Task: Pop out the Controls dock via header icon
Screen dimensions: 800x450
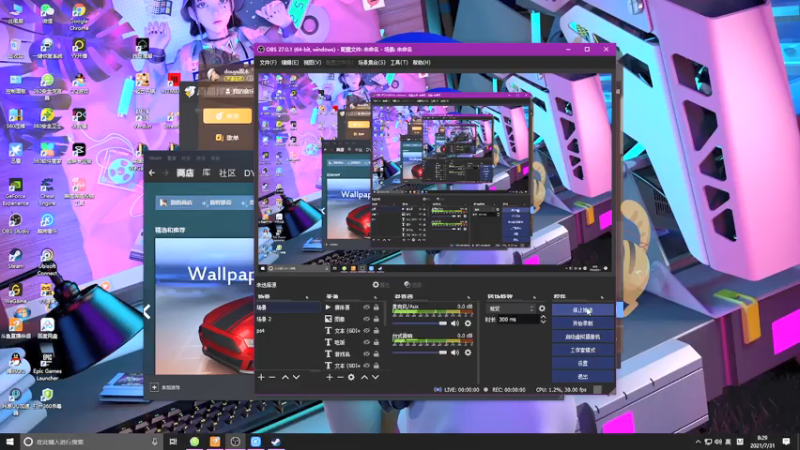Action: pyautogui.click(x=602, y=297)
